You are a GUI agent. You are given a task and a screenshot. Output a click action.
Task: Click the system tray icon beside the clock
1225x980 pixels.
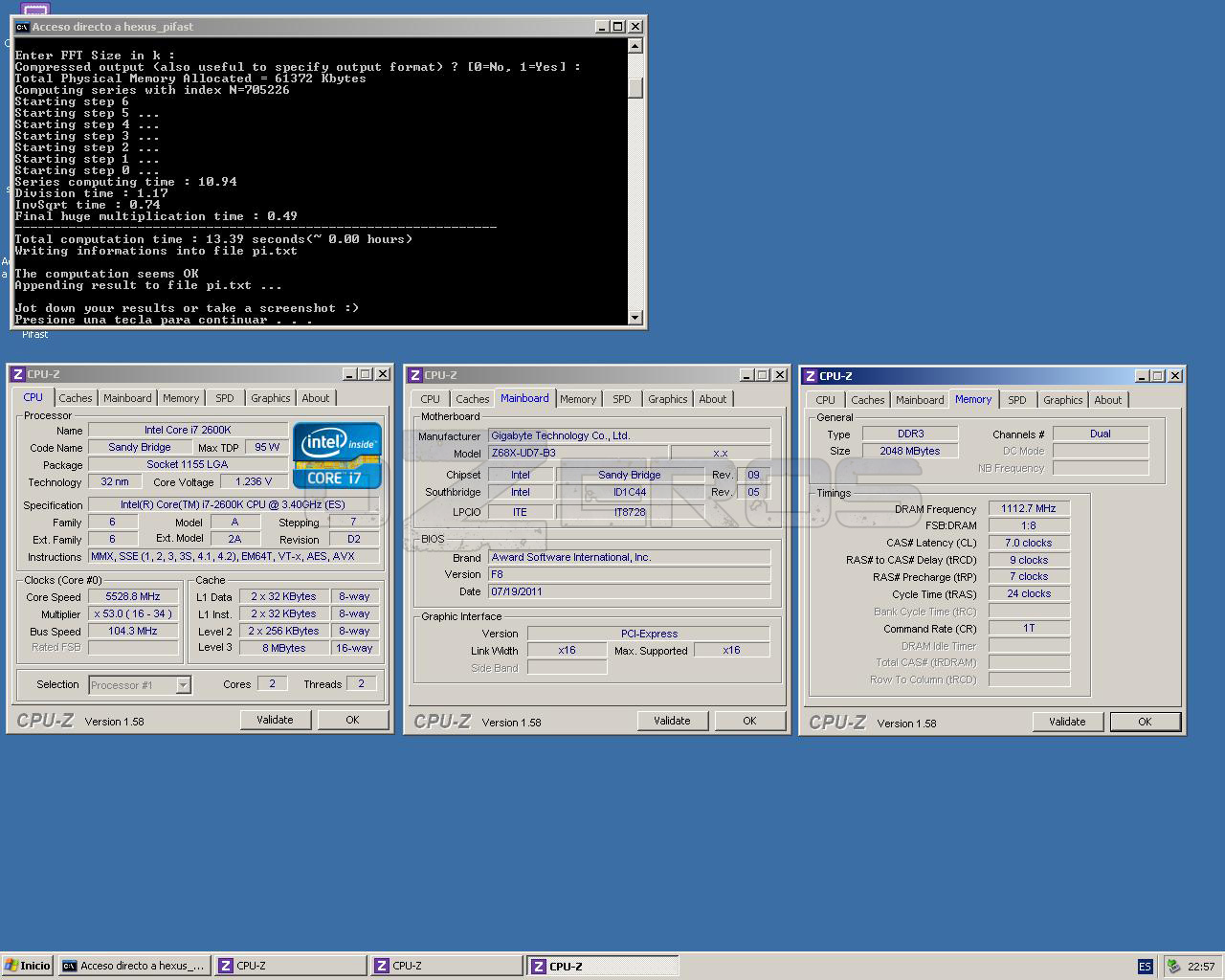[1174, 967]
